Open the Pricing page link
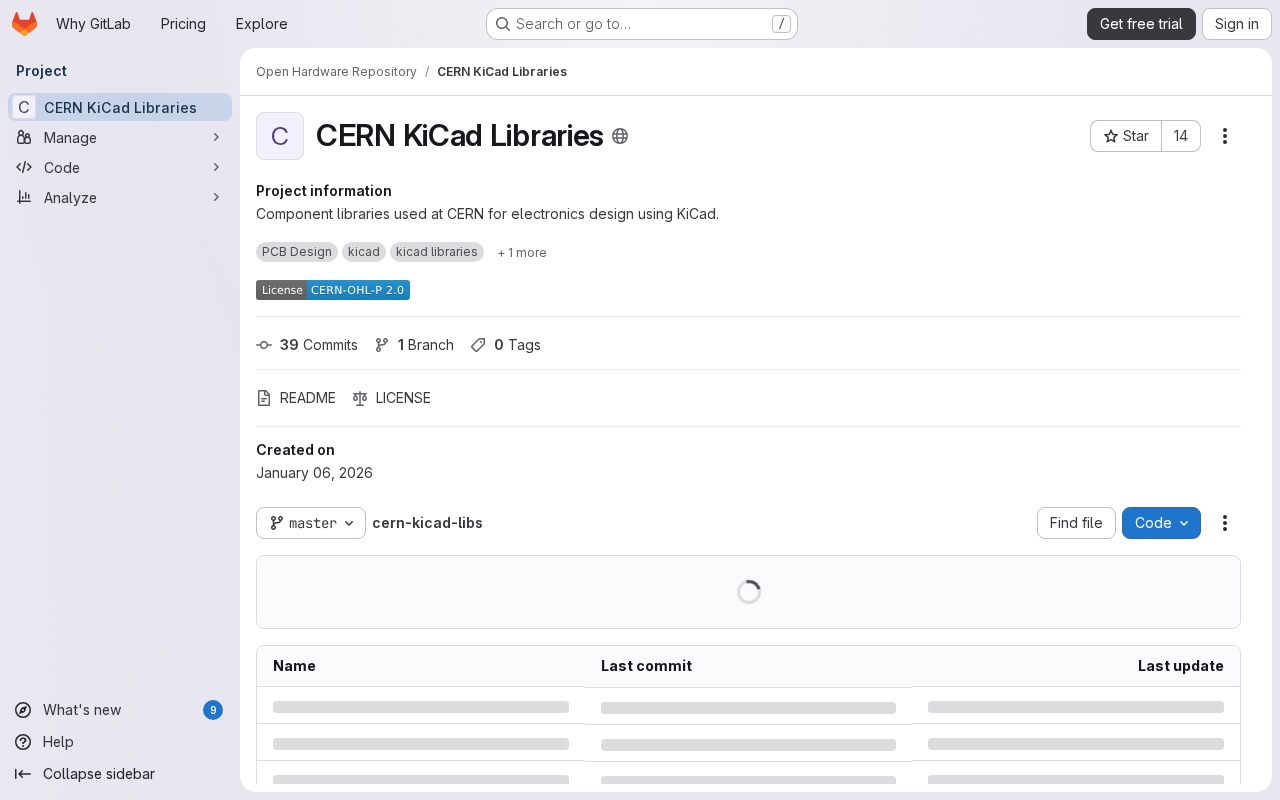This screenshot has width=1280, height=800. 183,24
